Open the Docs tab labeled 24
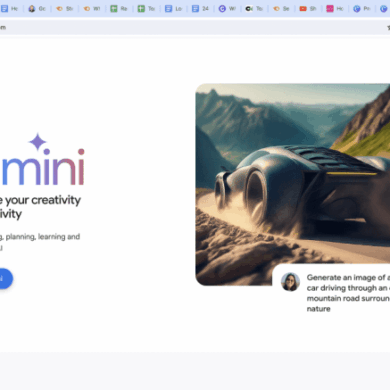Viewport: 390px width, 390px height. tap(201, 9)
